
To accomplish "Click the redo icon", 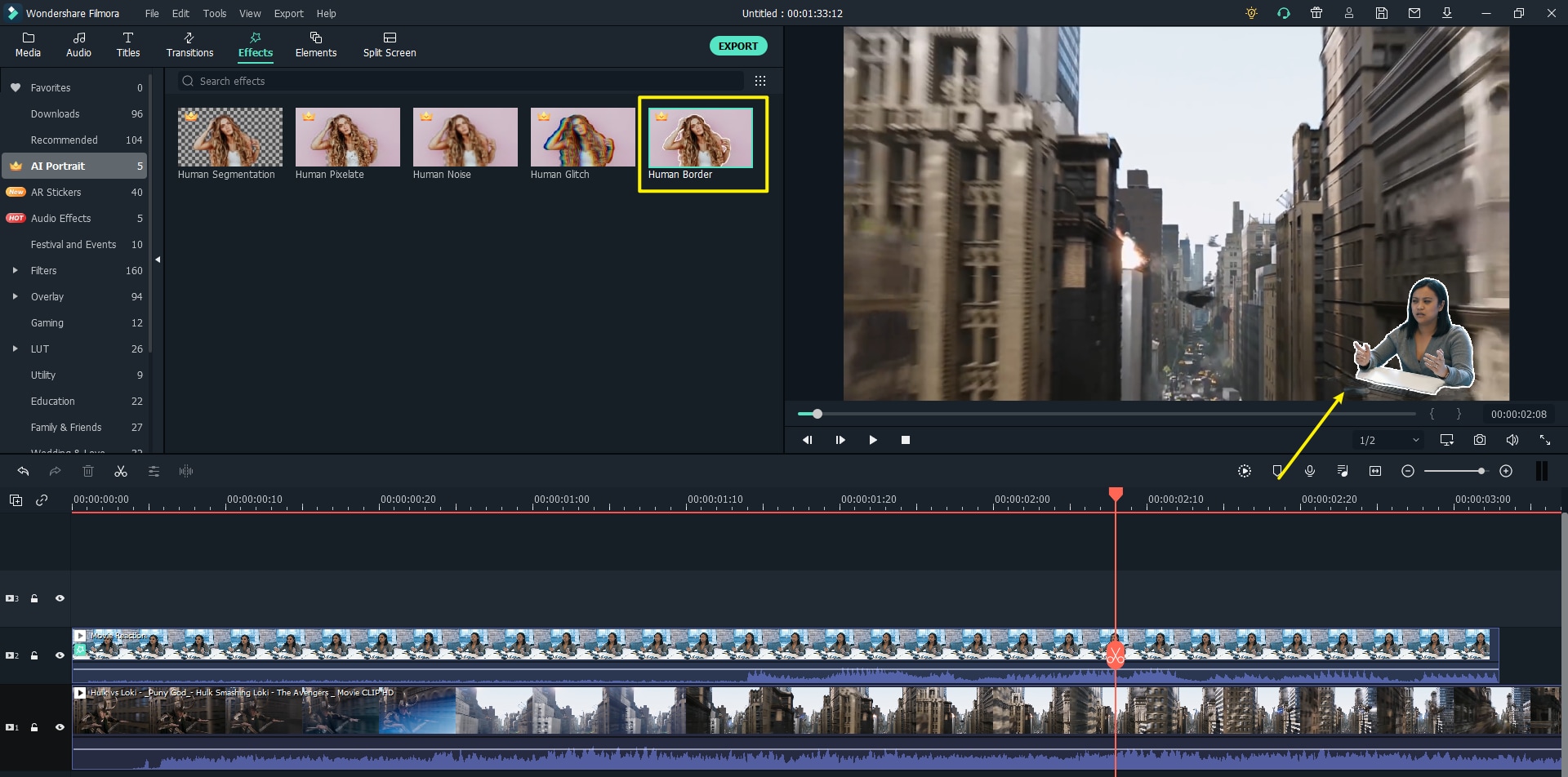I will [x=55, y=471].
